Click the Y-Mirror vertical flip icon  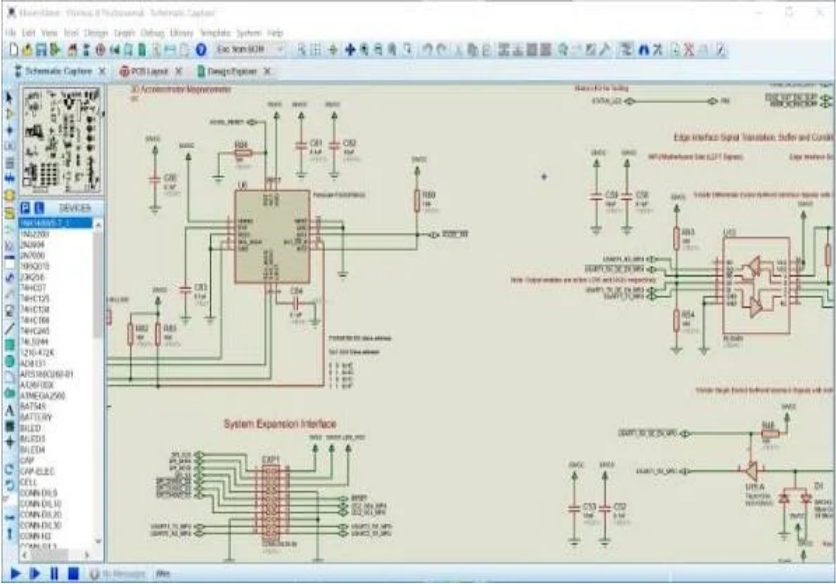click(9, 533)
